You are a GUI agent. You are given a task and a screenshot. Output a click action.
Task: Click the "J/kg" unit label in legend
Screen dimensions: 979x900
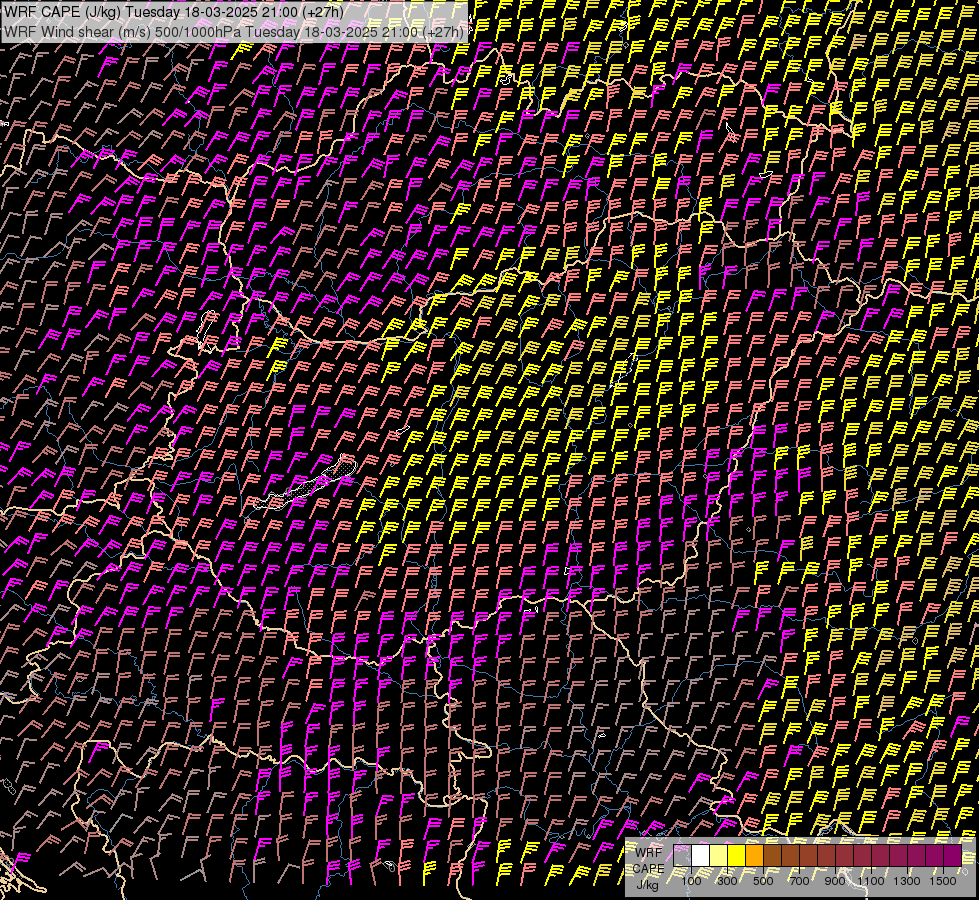coord(647,885)
